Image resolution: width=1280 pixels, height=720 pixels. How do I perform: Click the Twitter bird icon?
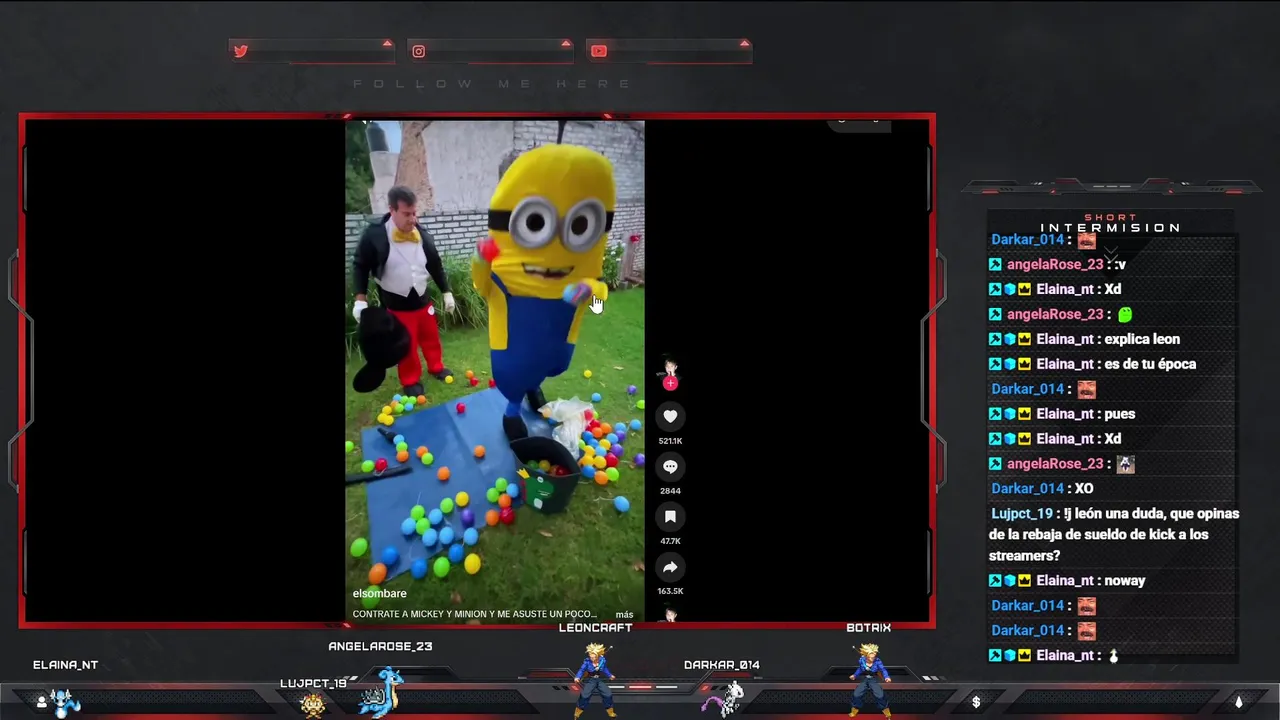pyautogui.click(x=241, y=51)
